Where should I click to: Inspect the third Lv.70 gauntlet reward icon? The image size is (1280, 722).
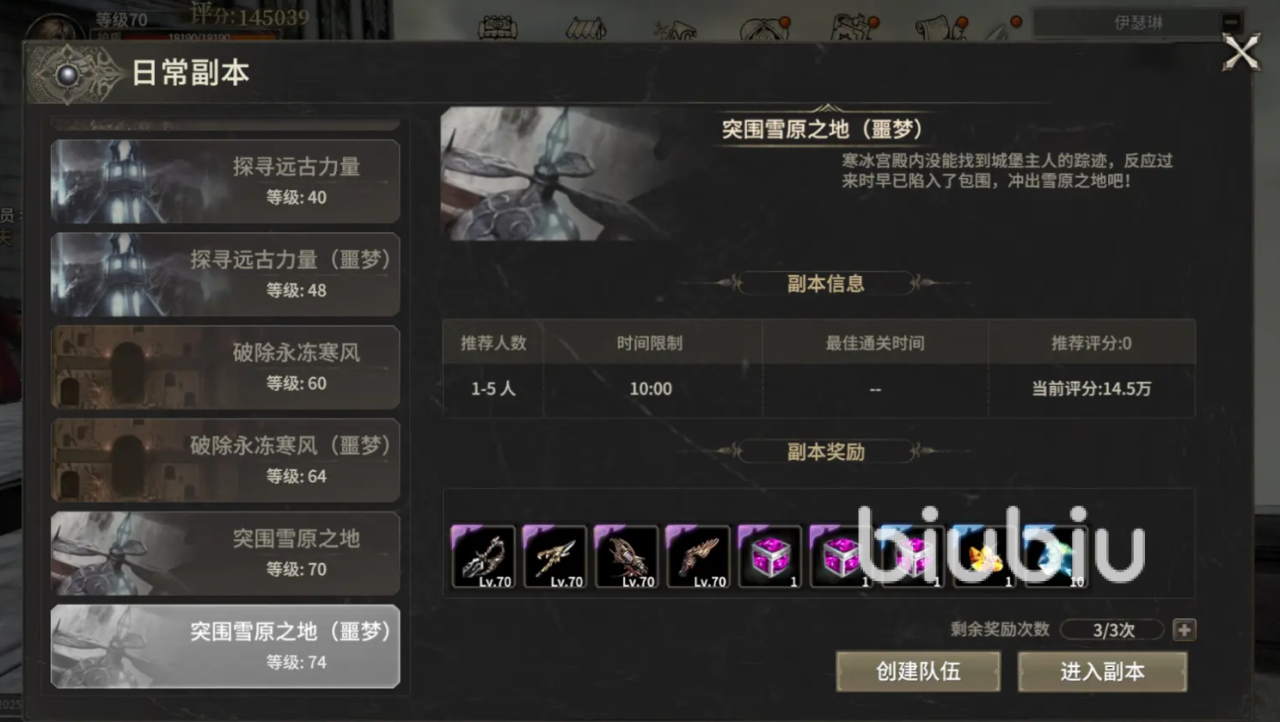point(627,556)
